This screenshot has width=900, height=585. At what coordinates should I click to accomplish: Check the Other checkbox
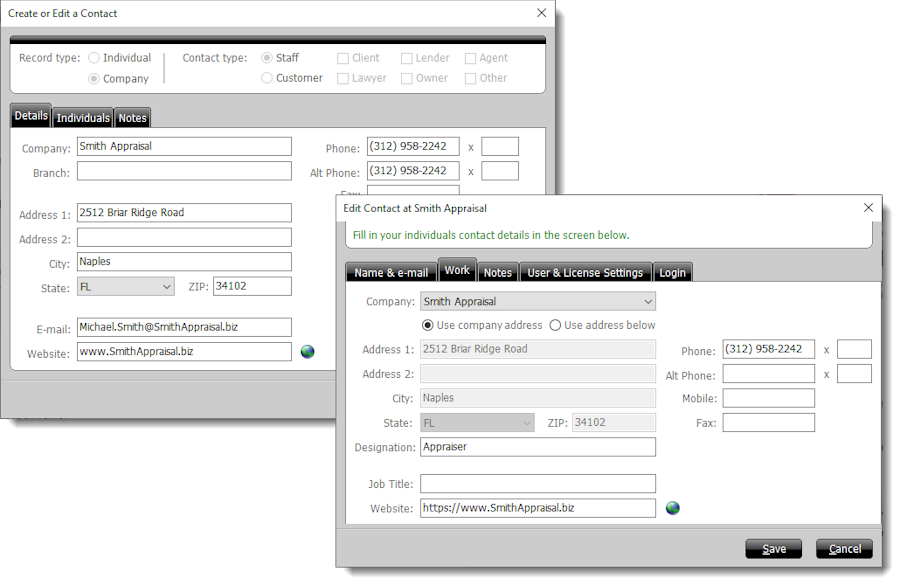pos(470,79)
